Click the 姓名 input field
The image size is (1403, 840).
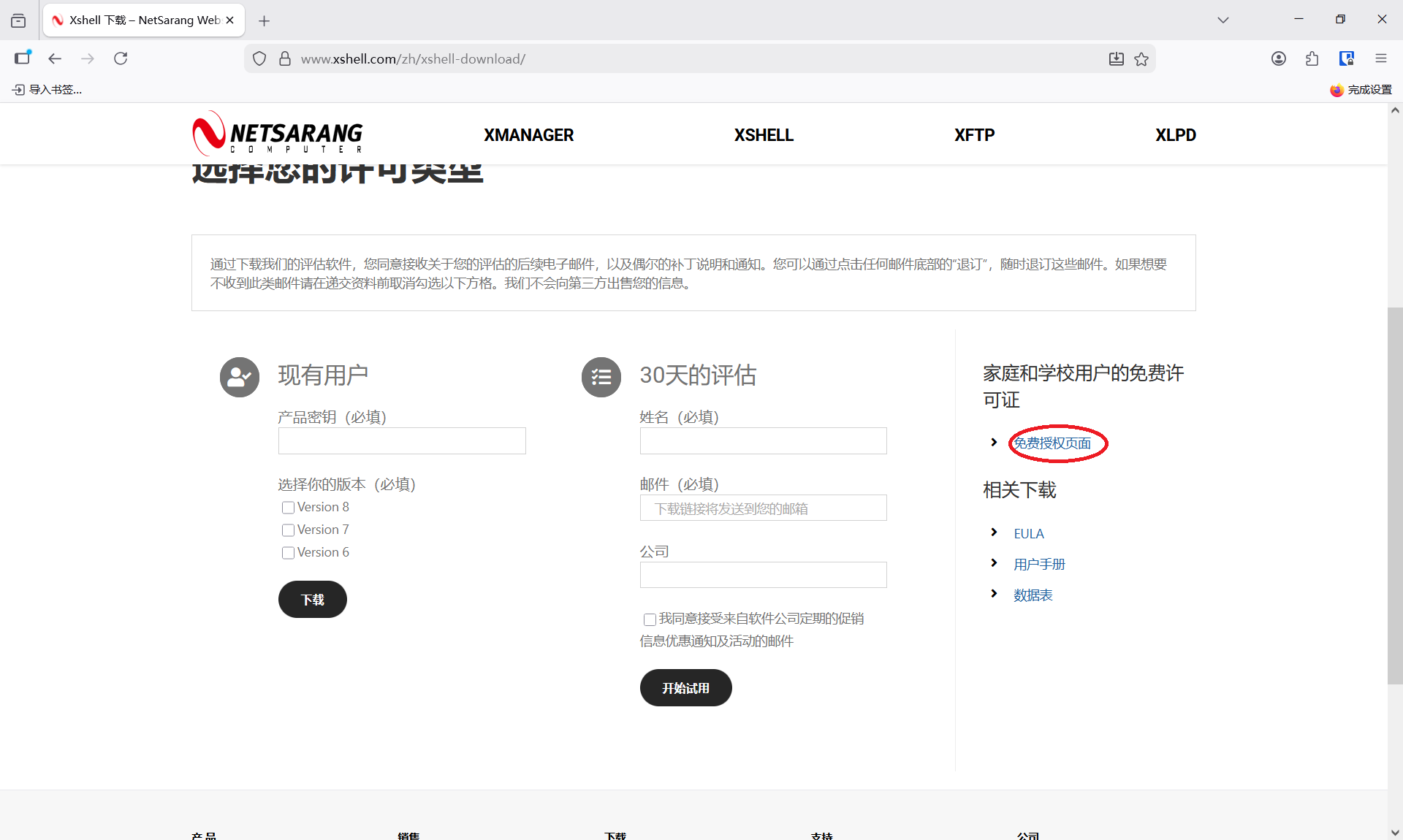764,441
